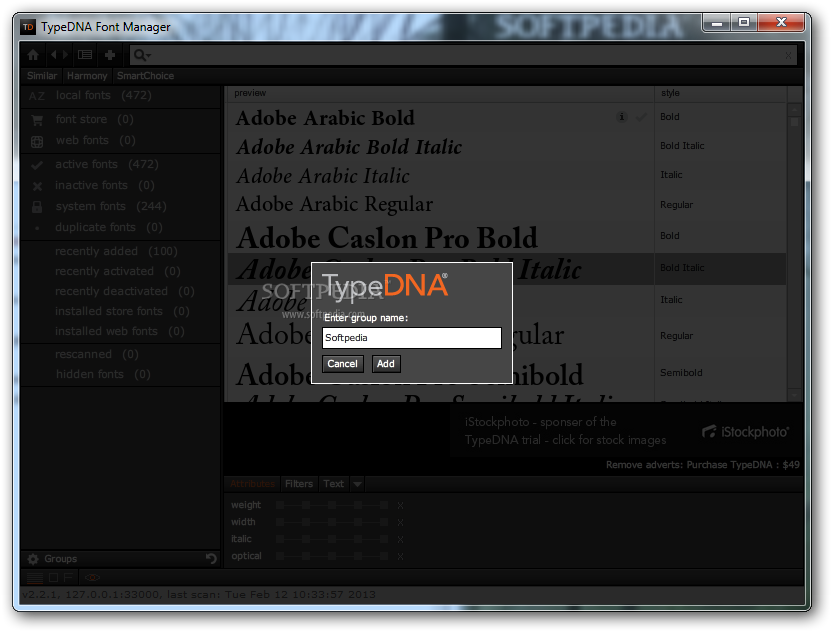The width and height of the screenshot is (832, 632).
Task: Open the Harmony tab
Action: click(x=87, y=76)
